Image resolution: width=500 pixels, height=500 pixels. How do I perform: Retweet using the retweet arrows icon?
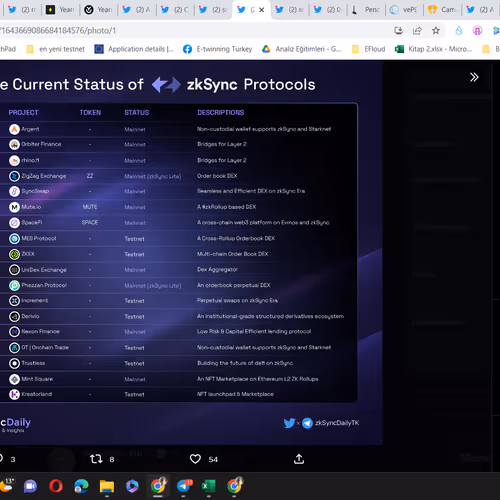(x=96, y=459)
